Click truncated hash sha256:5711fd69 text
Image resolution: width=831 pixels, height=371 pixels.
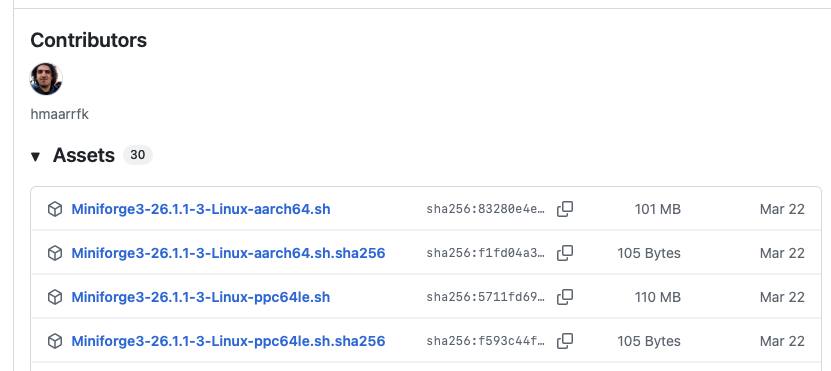(x=485, y=297)
